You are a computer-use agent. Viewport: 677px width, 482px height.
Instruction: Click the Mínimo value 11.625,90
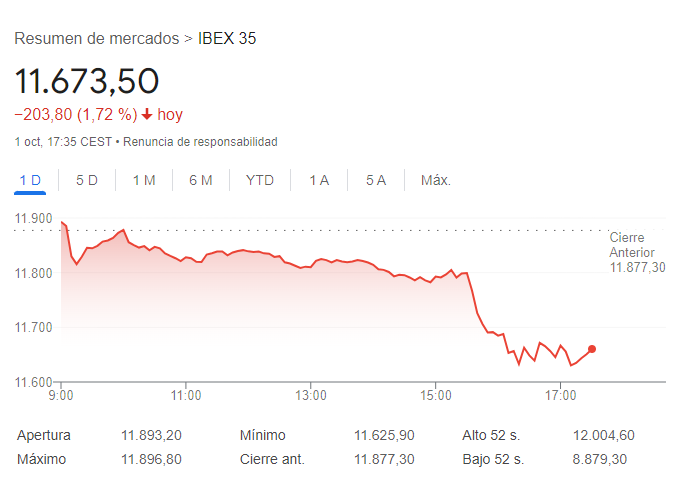(x=384, y=435)
